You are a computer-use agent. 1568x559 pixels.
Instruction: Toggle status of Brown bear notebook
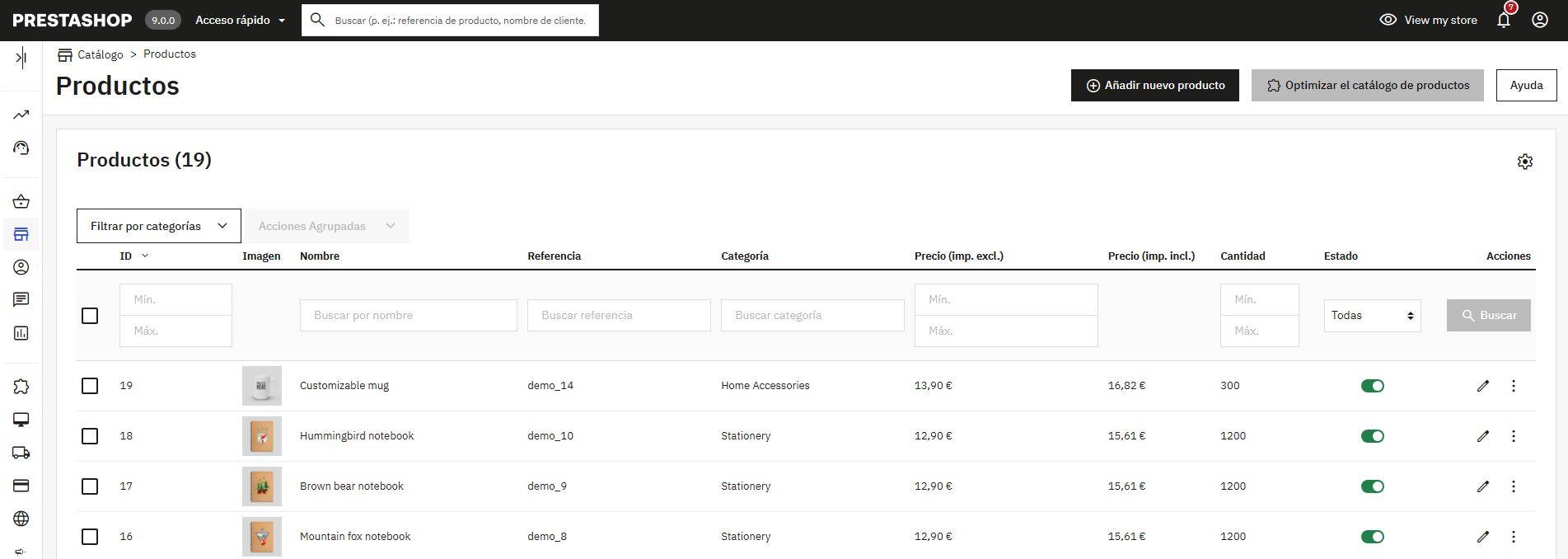tap(1372, 486)
